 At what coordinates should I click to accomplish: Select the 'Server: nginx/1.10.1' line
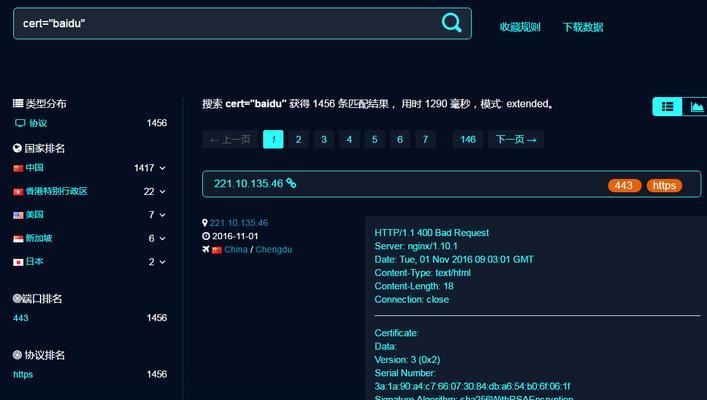pyautogui.click(x=416, y=246)
